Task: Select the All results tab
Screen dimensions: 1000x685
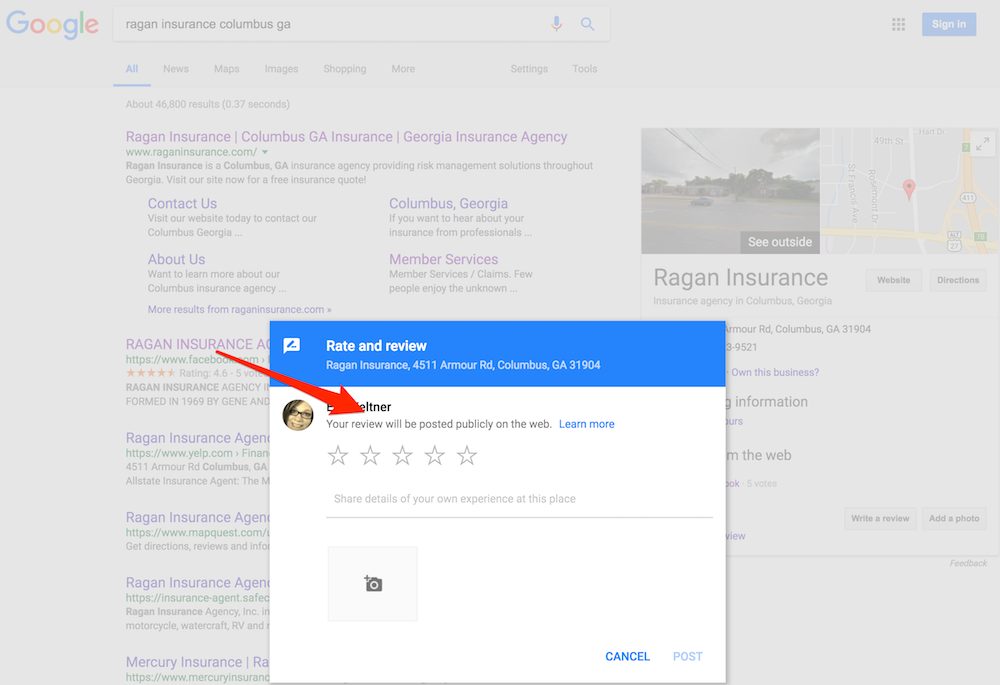Action: (x=131, y=69)
